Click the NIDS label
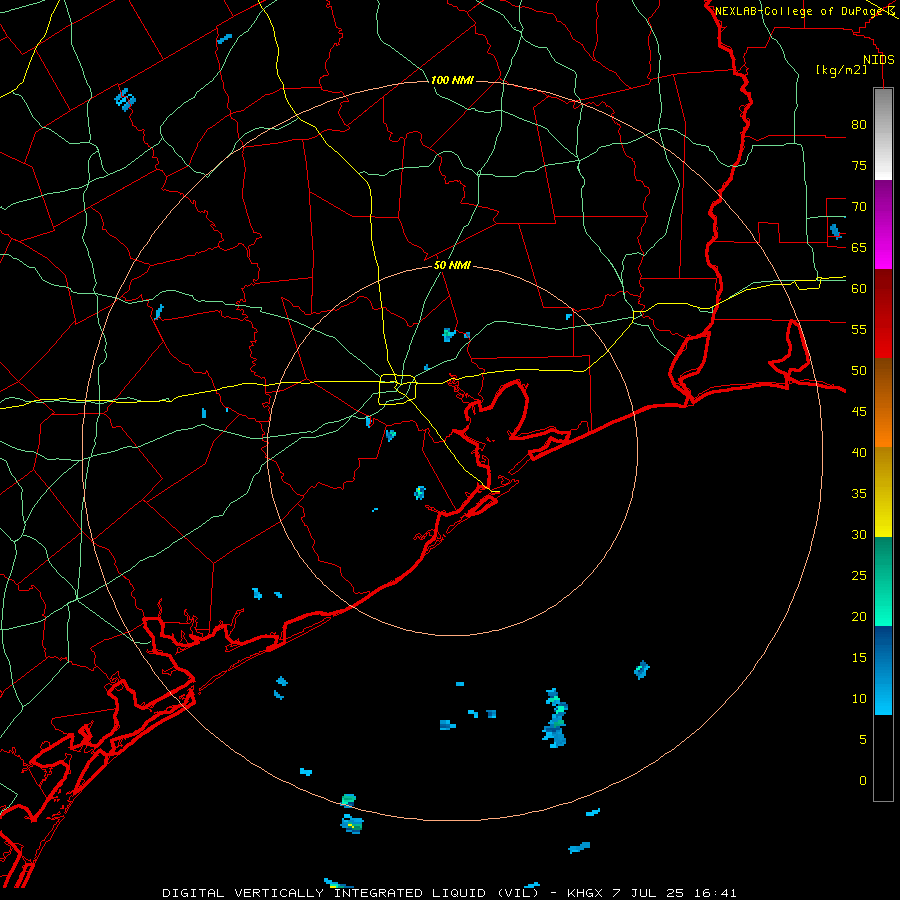900x900 pixels. tap(879, 60)
